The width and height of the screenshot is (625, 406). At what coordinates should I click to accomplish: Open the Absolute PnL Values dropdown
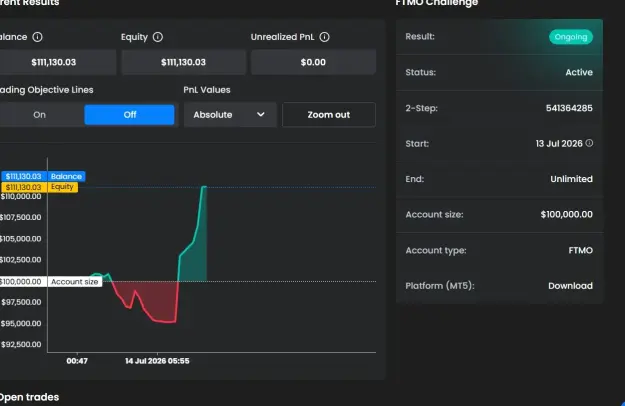pyautogui.click(x=230, y=115)
